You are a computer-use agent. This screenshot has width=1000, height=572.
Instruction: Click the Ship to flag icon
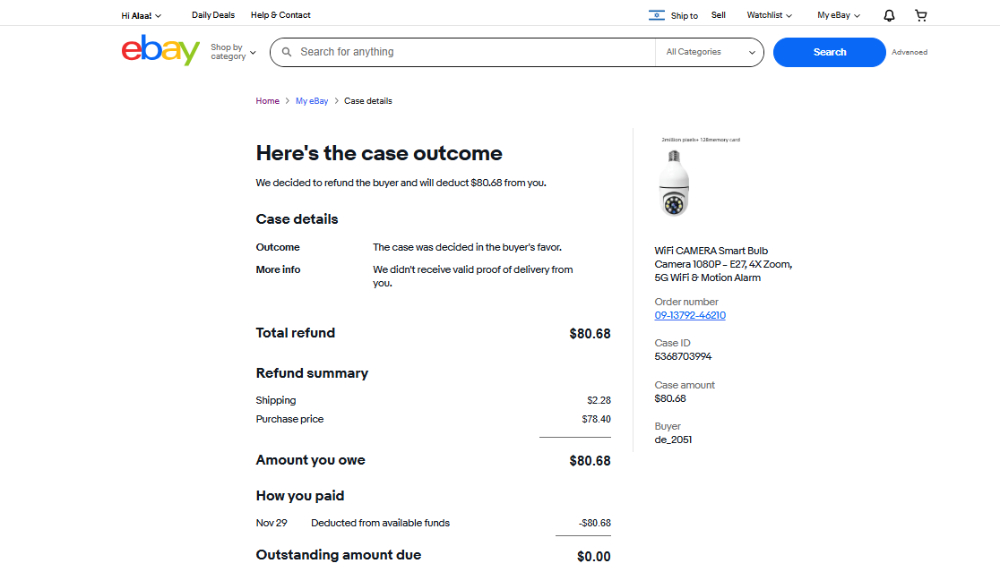point(656,15)
